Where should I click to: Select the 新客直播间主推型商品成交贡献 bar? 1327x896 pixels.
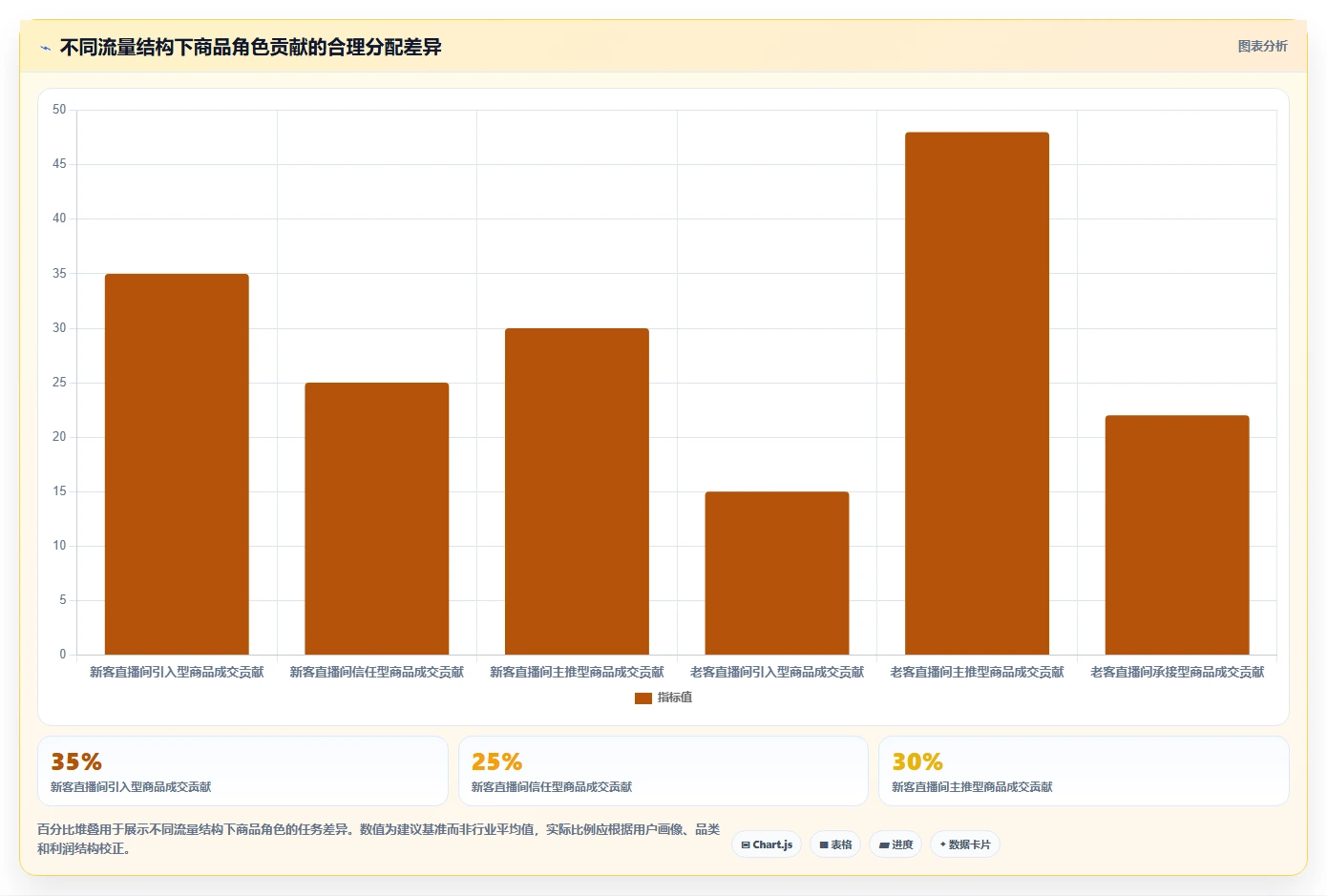pos(577,491)
